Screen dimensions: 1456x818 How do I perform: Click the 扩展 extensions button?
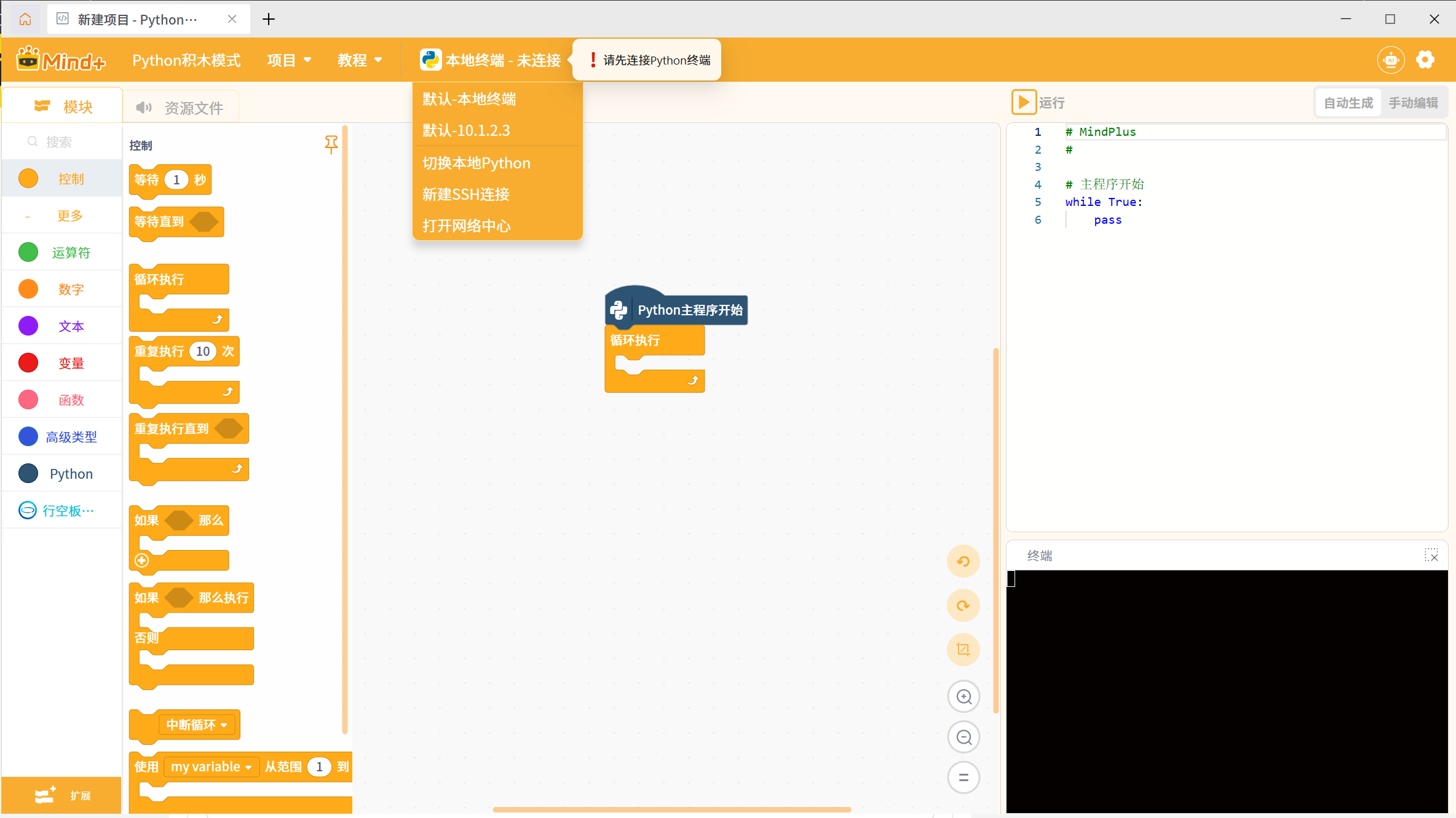tap(61, 795)
